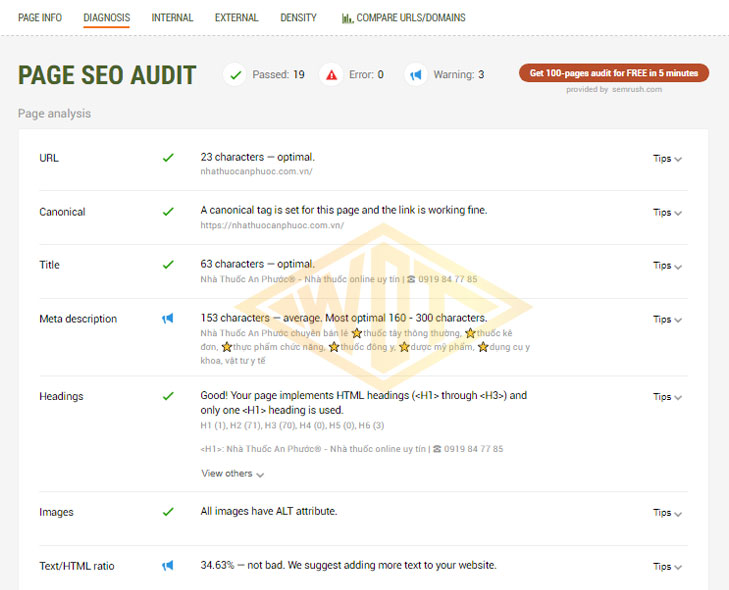Click the red Error triangle icon
729x590 pixels.
(x=331, y=74)
